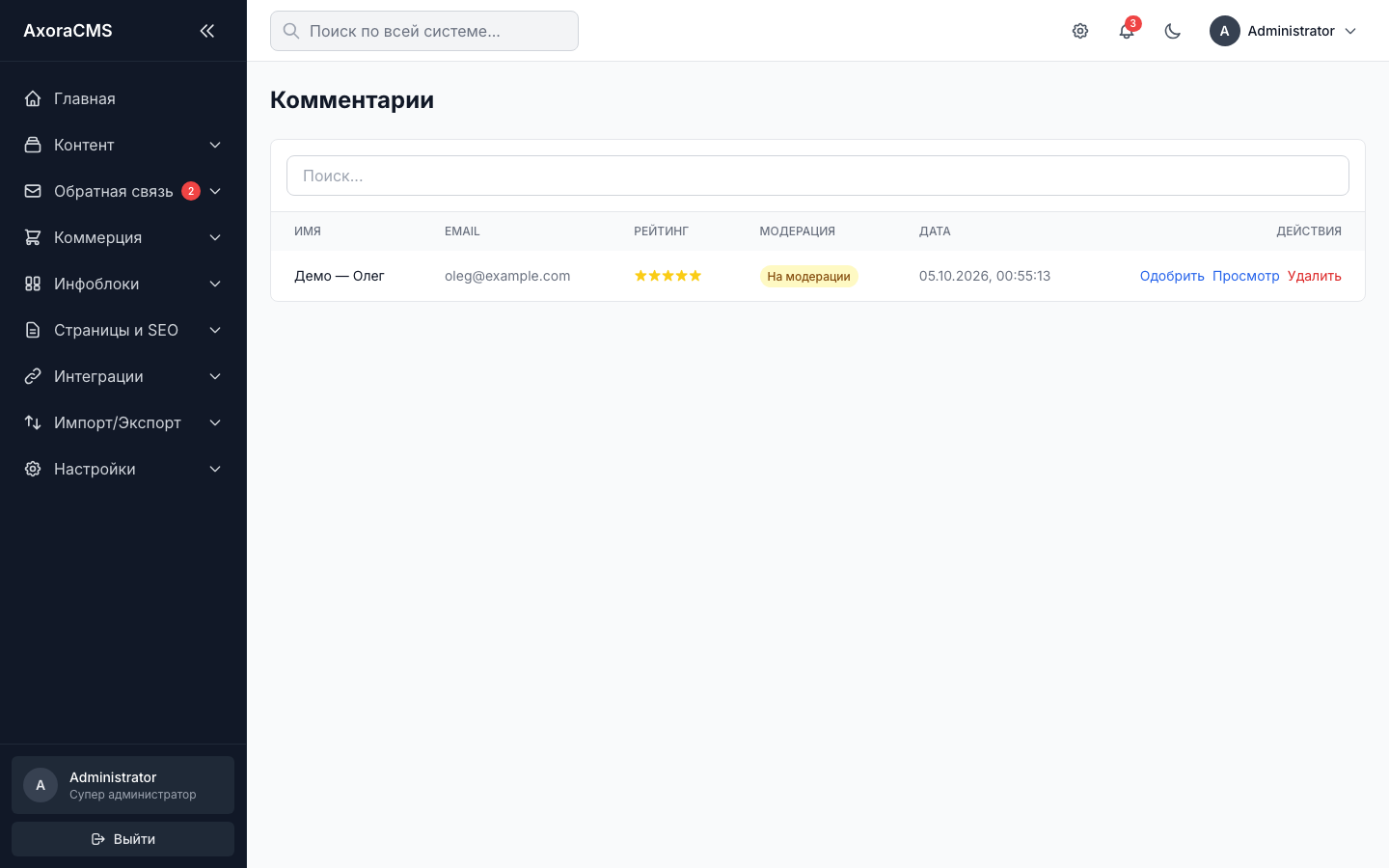Open the Интеграции menu label
The width and height of the screenshot is (1389, 868).
point(98,376)
